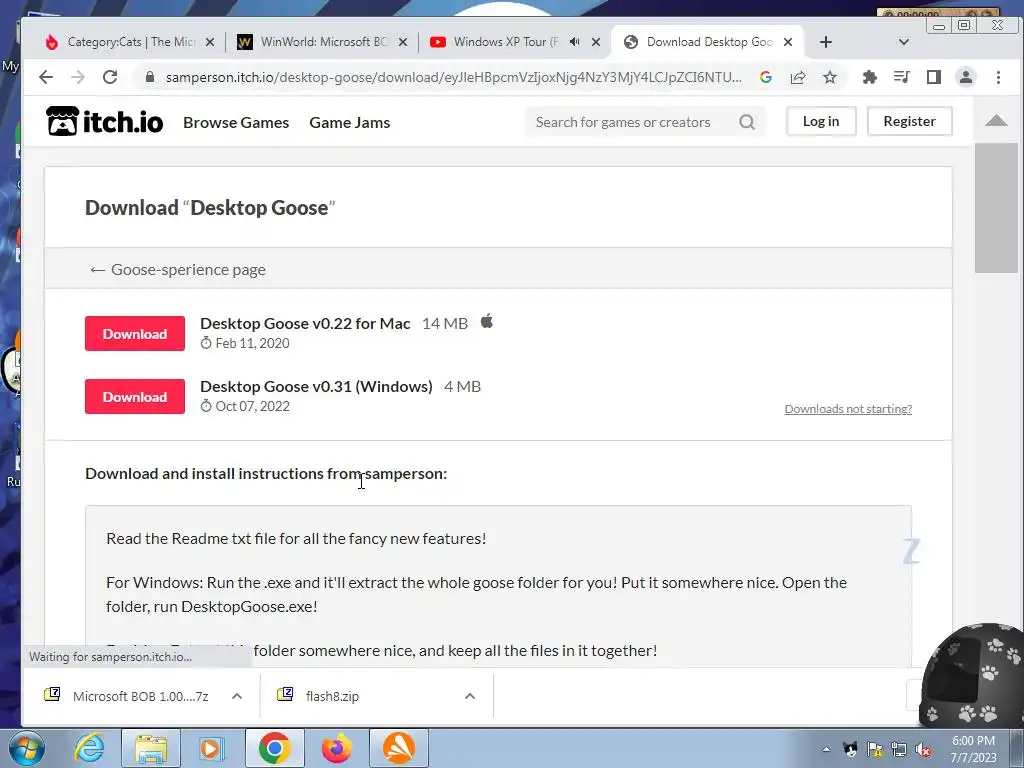Viewport: 1024px width, 768px height.
Task: Open File Explorer from taskbar
Action: tap(151, 748)
